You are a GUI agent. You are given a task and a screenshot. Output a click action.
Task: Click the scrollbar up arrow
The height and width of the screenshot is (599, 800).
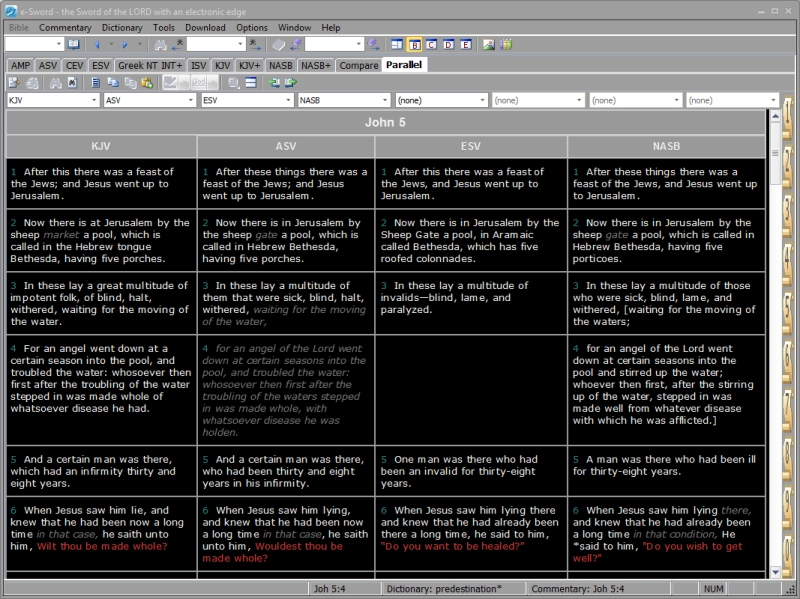[x=775, y=116]
